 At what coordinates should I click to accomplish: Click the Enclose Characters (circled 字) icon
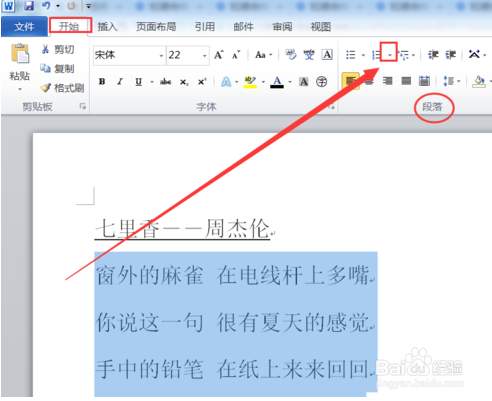[x=322, y=82]
